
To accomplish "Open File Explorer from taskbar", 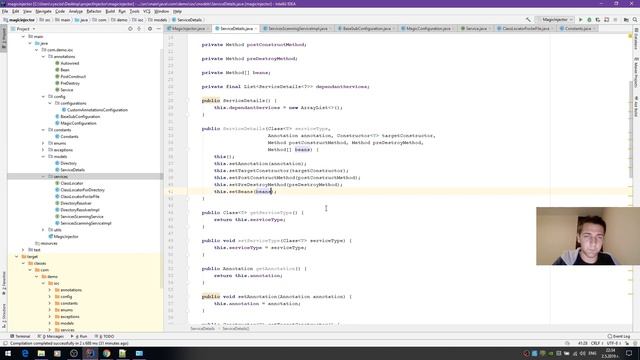I will 41,353.
